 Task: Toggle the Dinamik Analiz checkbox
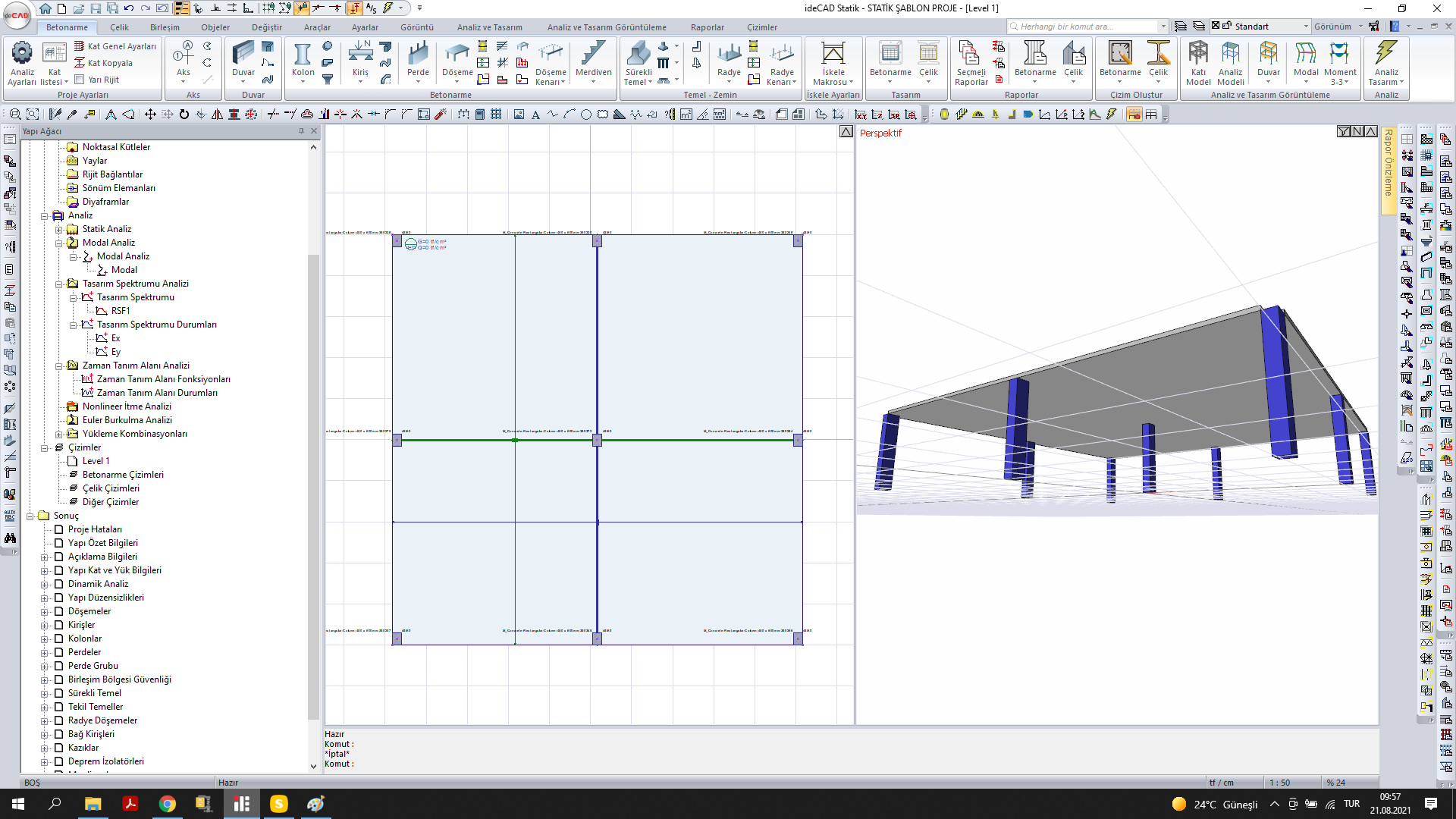coord(58,584)
